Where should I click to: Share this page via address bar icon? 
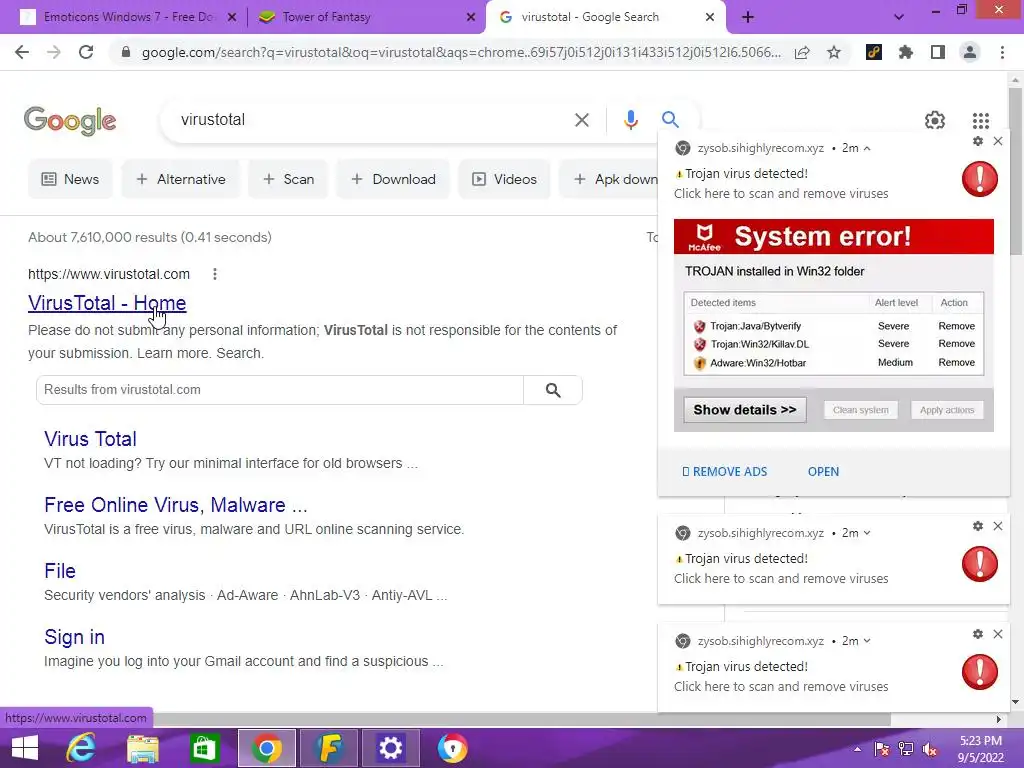(x=802, y=52)
